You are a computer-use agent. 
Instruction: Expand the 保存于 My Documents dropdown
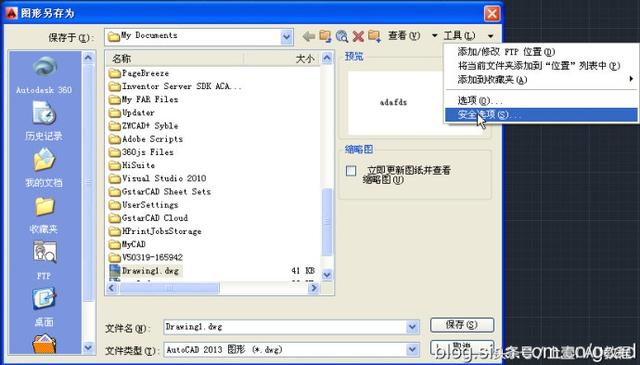287,37
